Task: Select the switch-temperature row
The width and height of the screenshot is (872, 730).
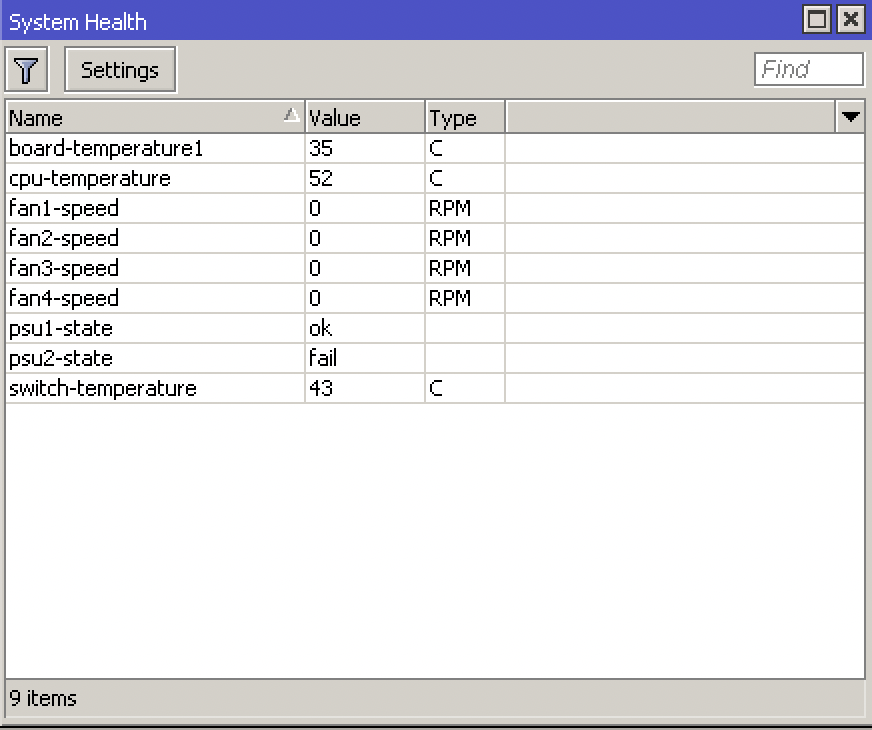Action: 150,388
